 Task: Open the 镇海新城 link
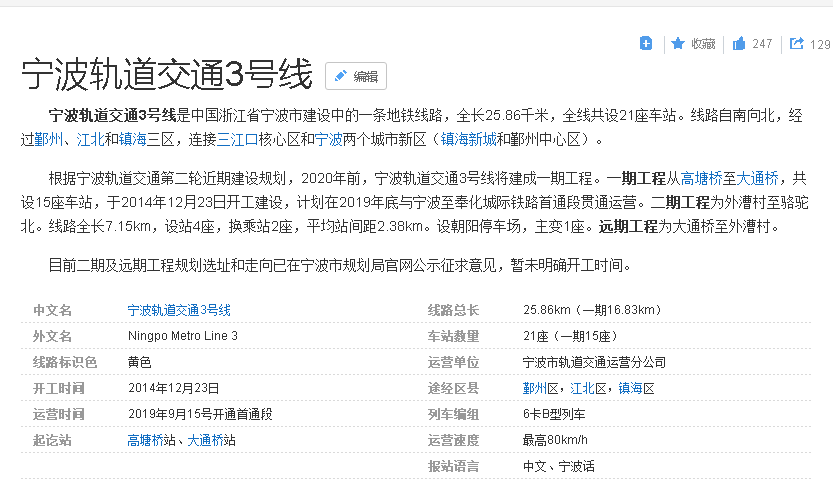pos(469,140)
